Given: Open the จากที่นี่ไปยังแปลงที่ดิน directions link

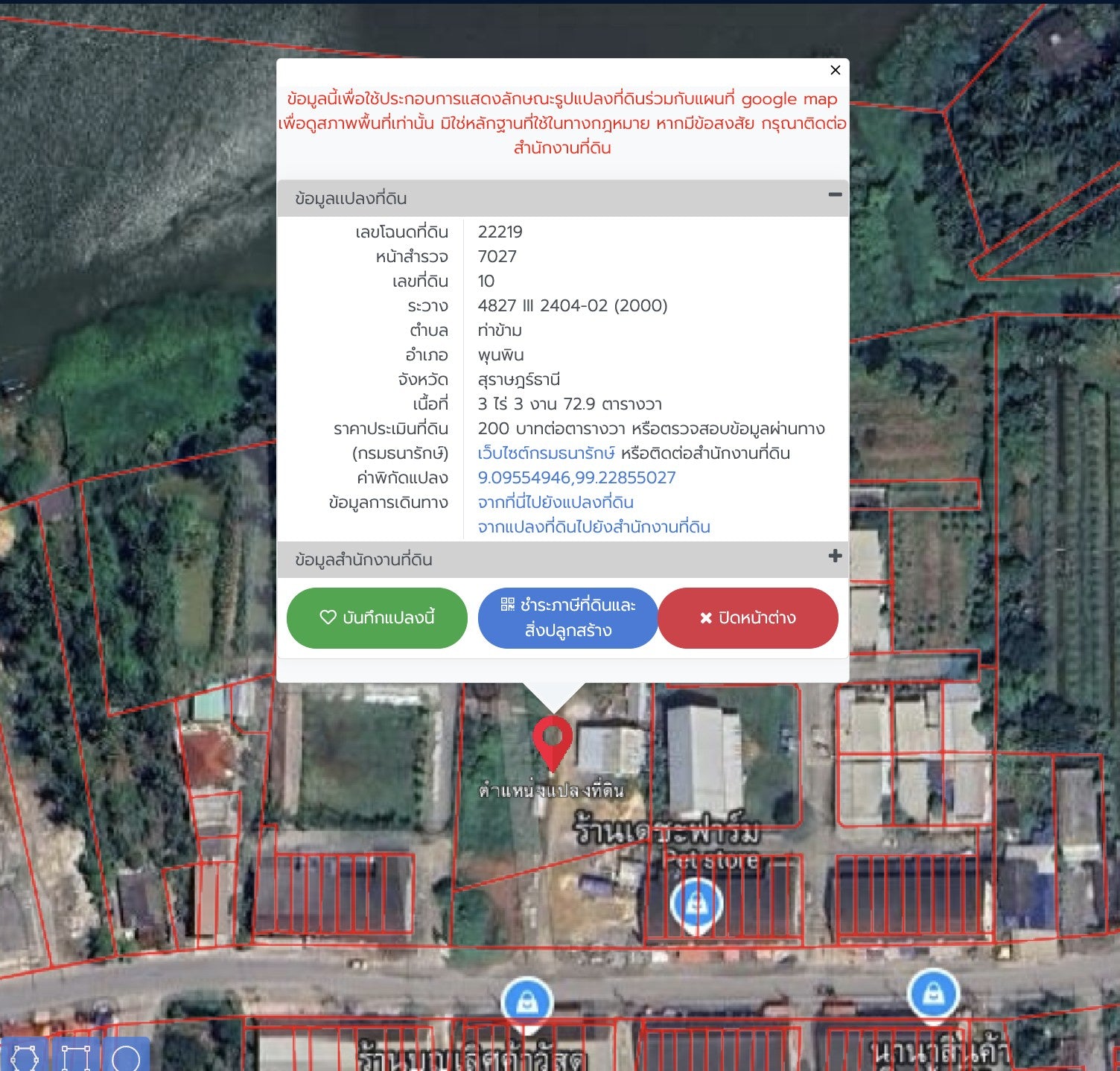Looking at the screenshot, I should coord(556,502).
